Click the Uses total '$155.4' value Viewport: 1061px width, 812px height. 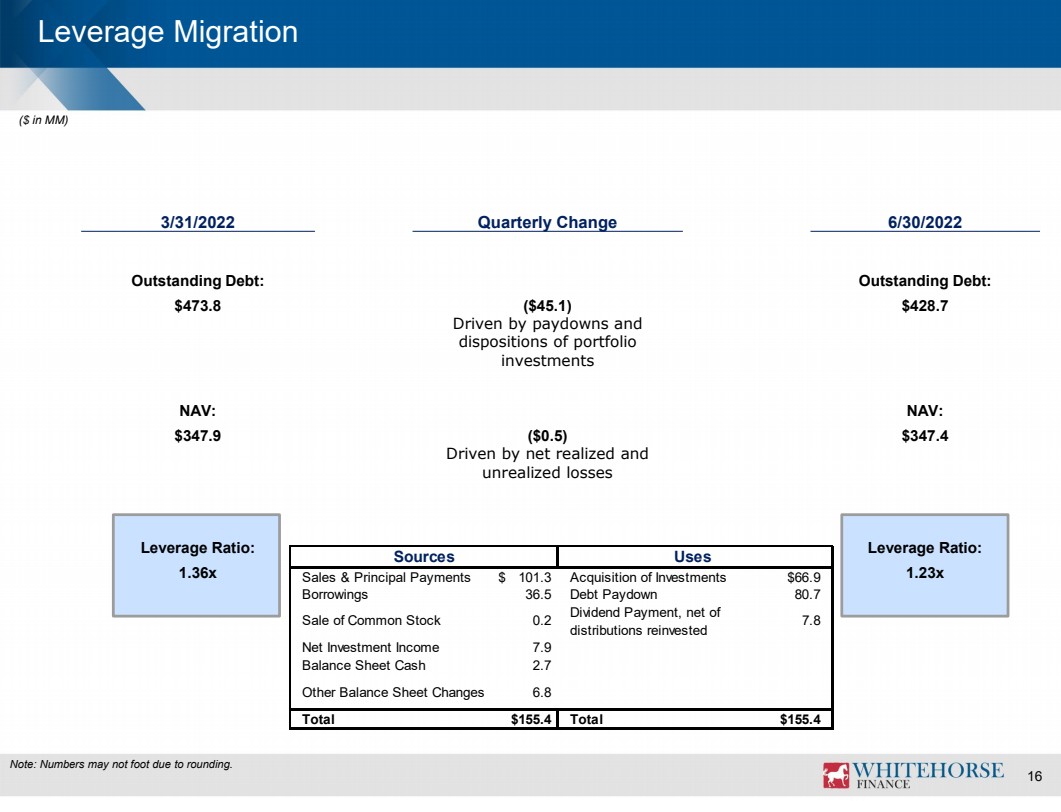[800, 719]
